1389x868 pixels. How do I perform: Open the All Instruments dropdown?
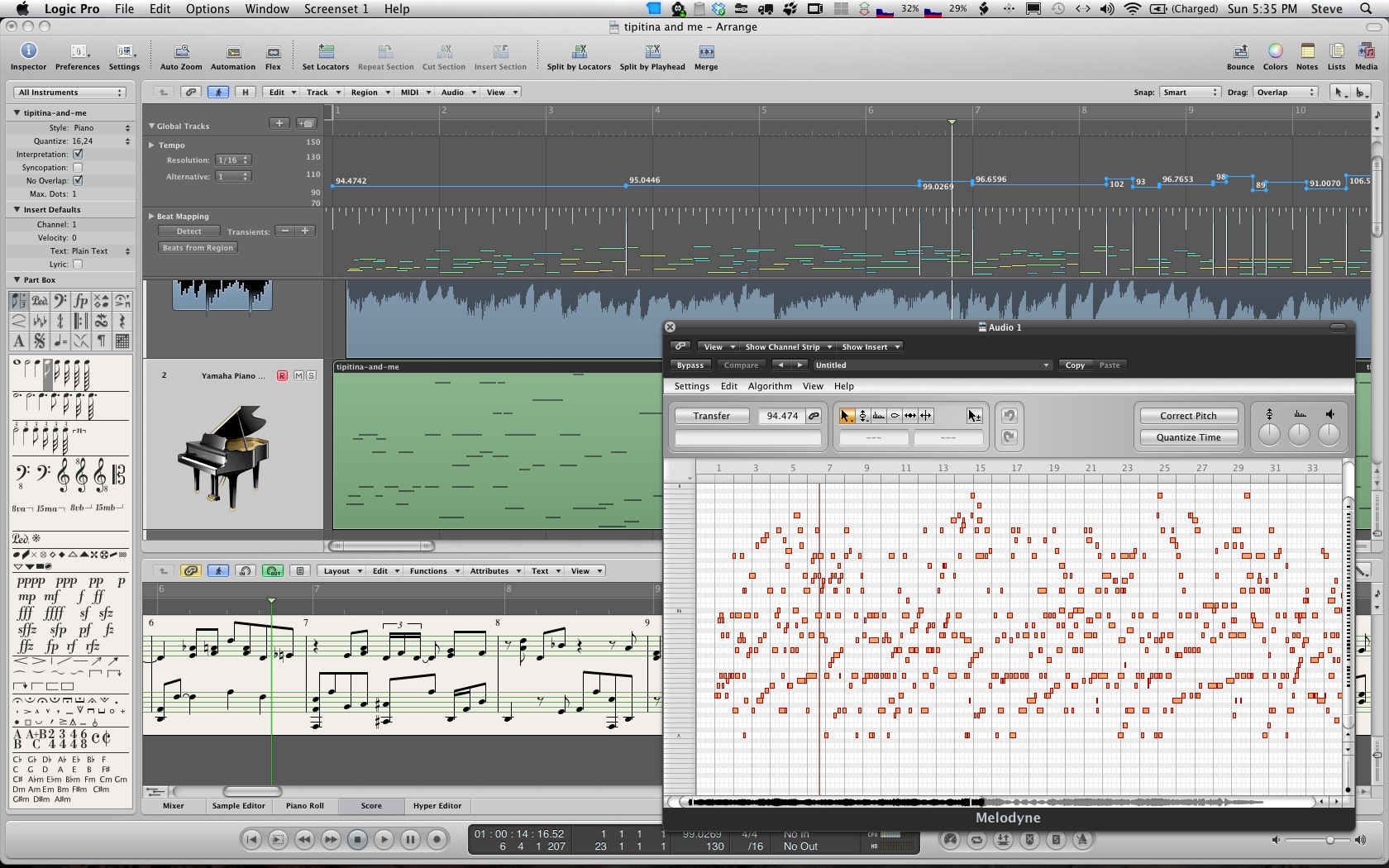71,92
